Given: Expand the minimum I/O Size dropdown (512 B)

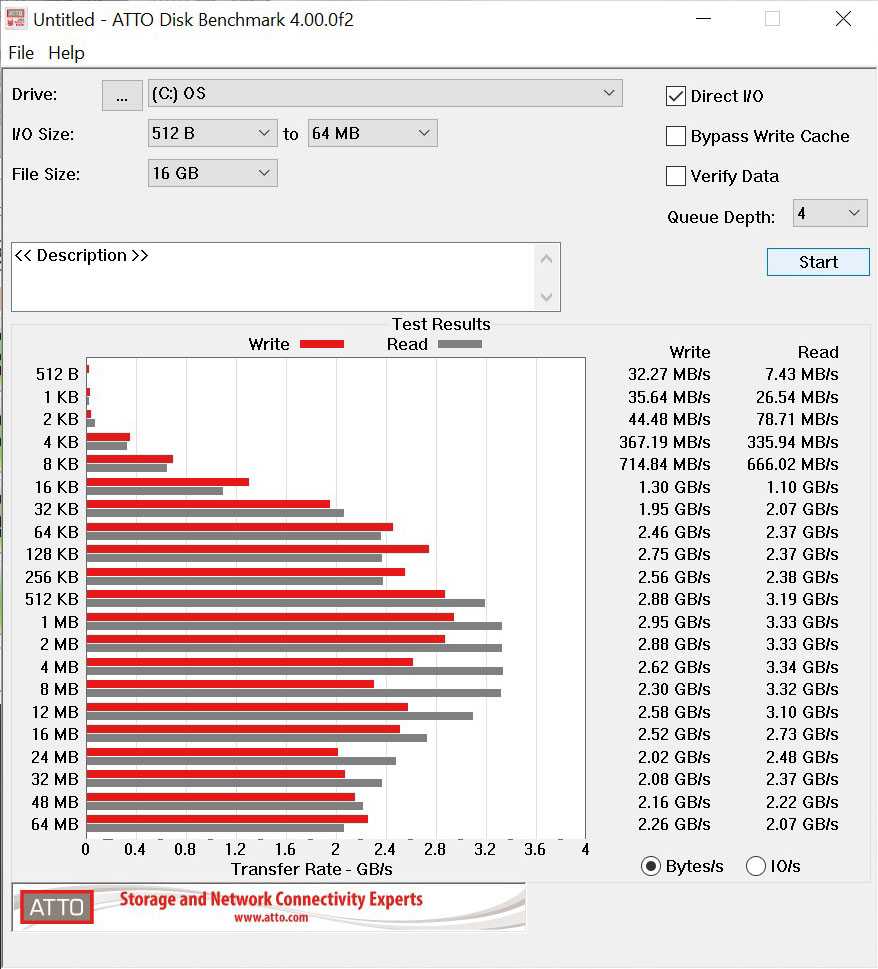Looking at the screenshot, I should click(x=212, y=133).
